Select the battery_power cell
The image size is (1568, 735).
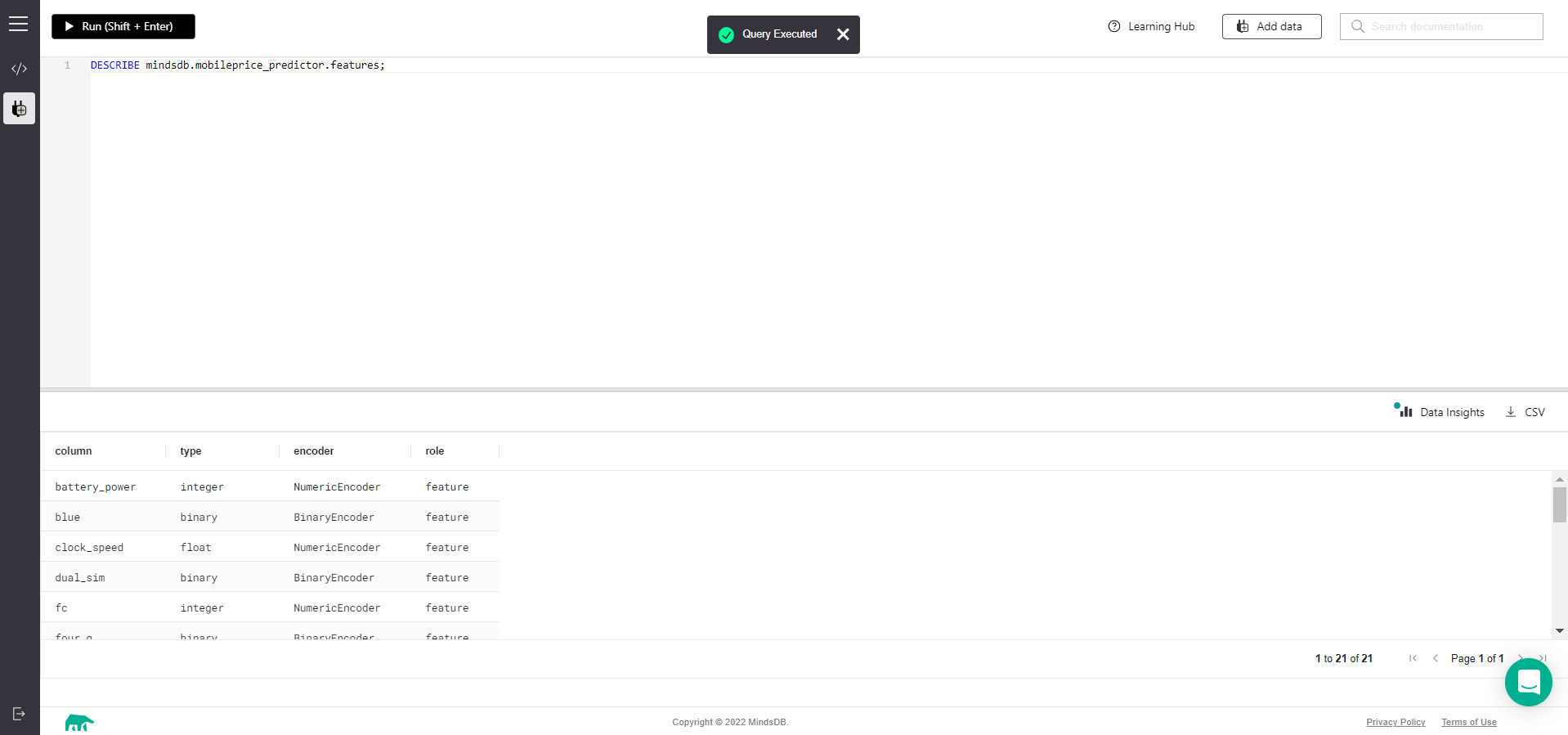click(96, 487)
